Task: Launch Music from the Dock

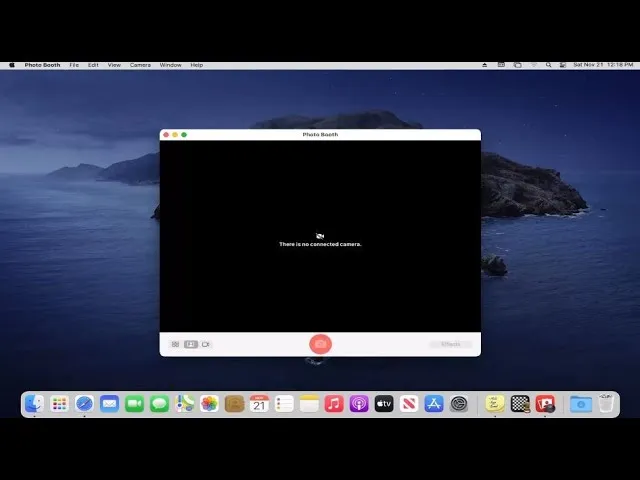Action: [x=334, y=404]
